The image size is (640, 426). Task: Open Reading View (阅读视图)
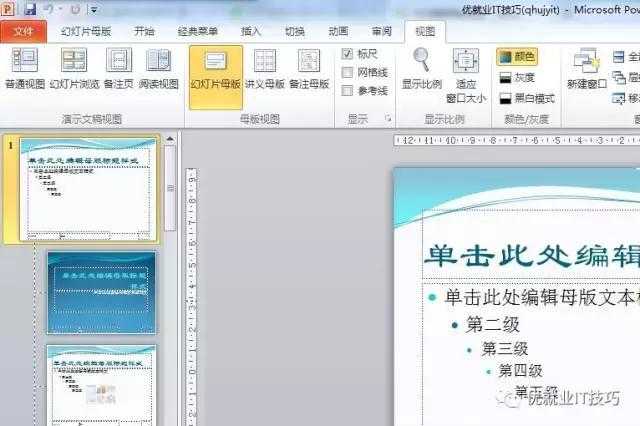click(159, 68)
